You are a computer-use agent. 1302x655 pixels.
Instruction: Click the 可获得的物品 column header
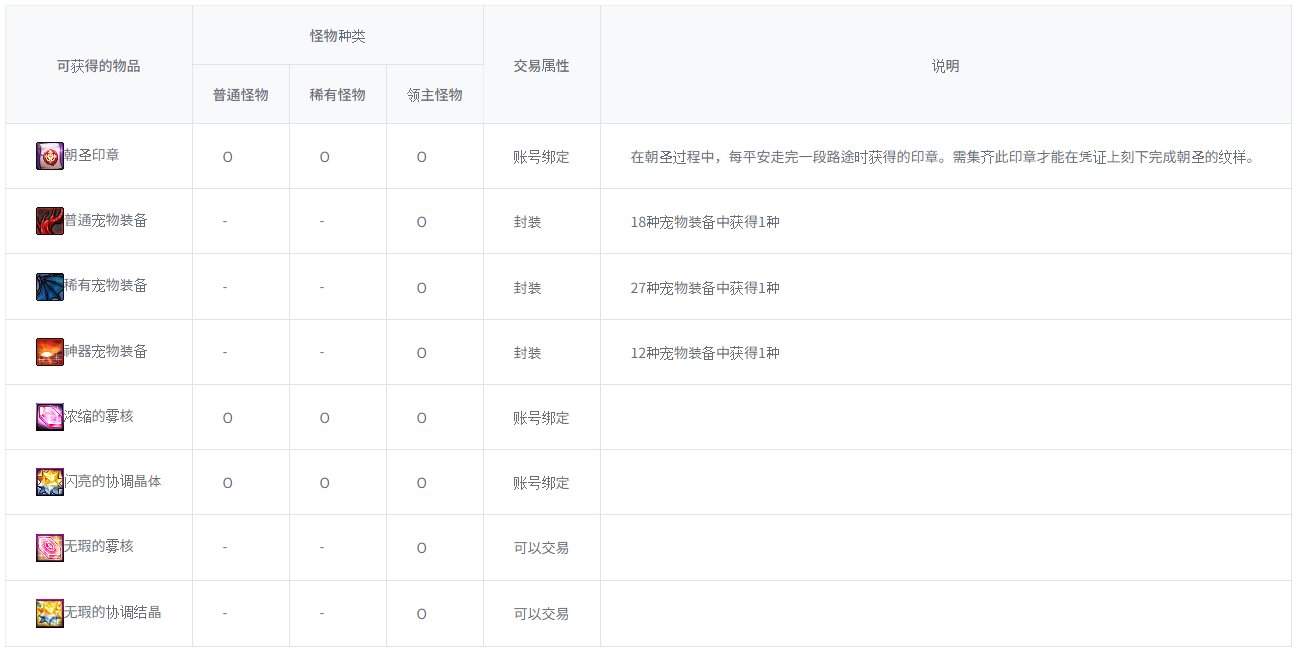(99, 66)
